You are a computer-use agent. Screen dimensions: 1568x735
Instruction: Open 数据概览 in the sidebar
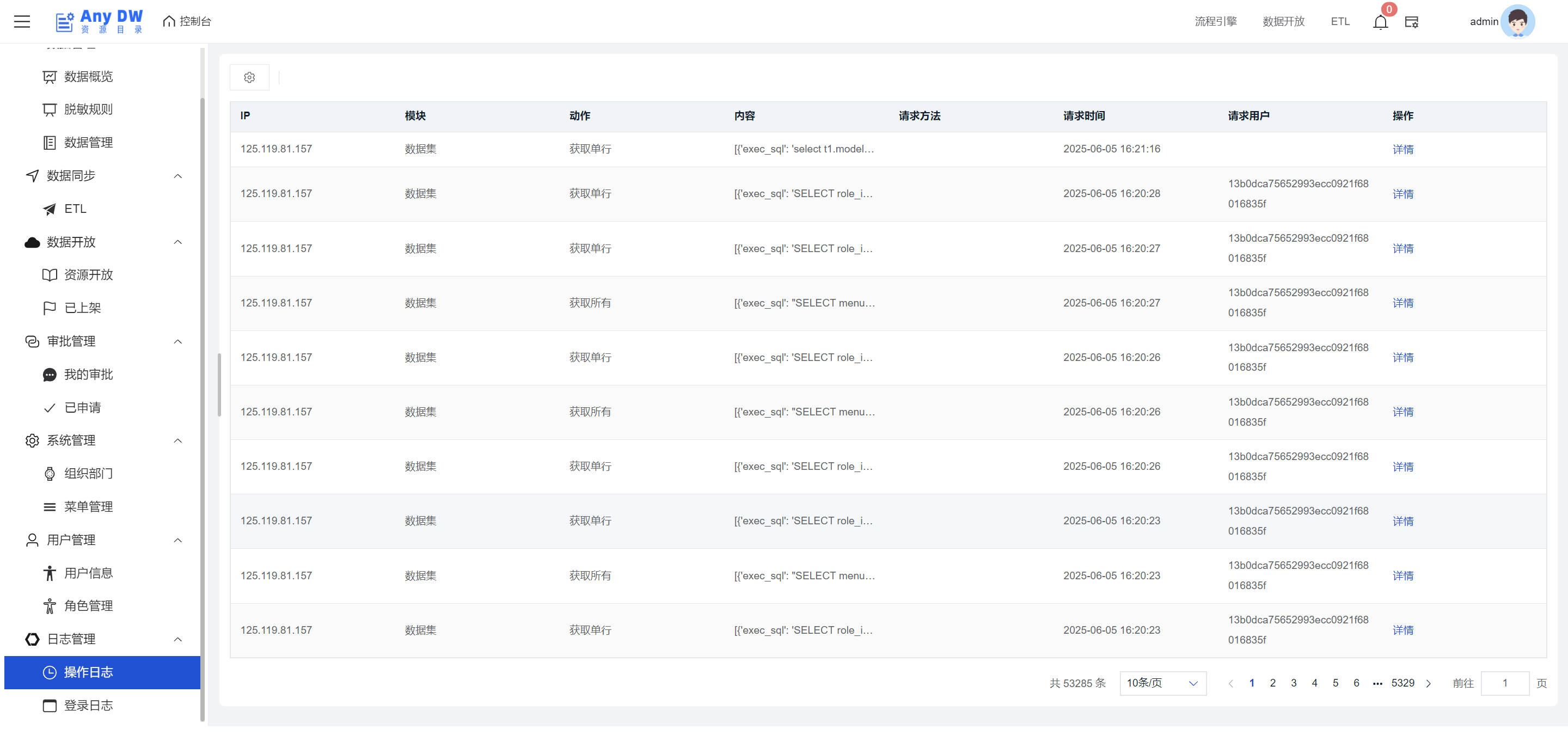pyautogui.click(x=88, y=76)
